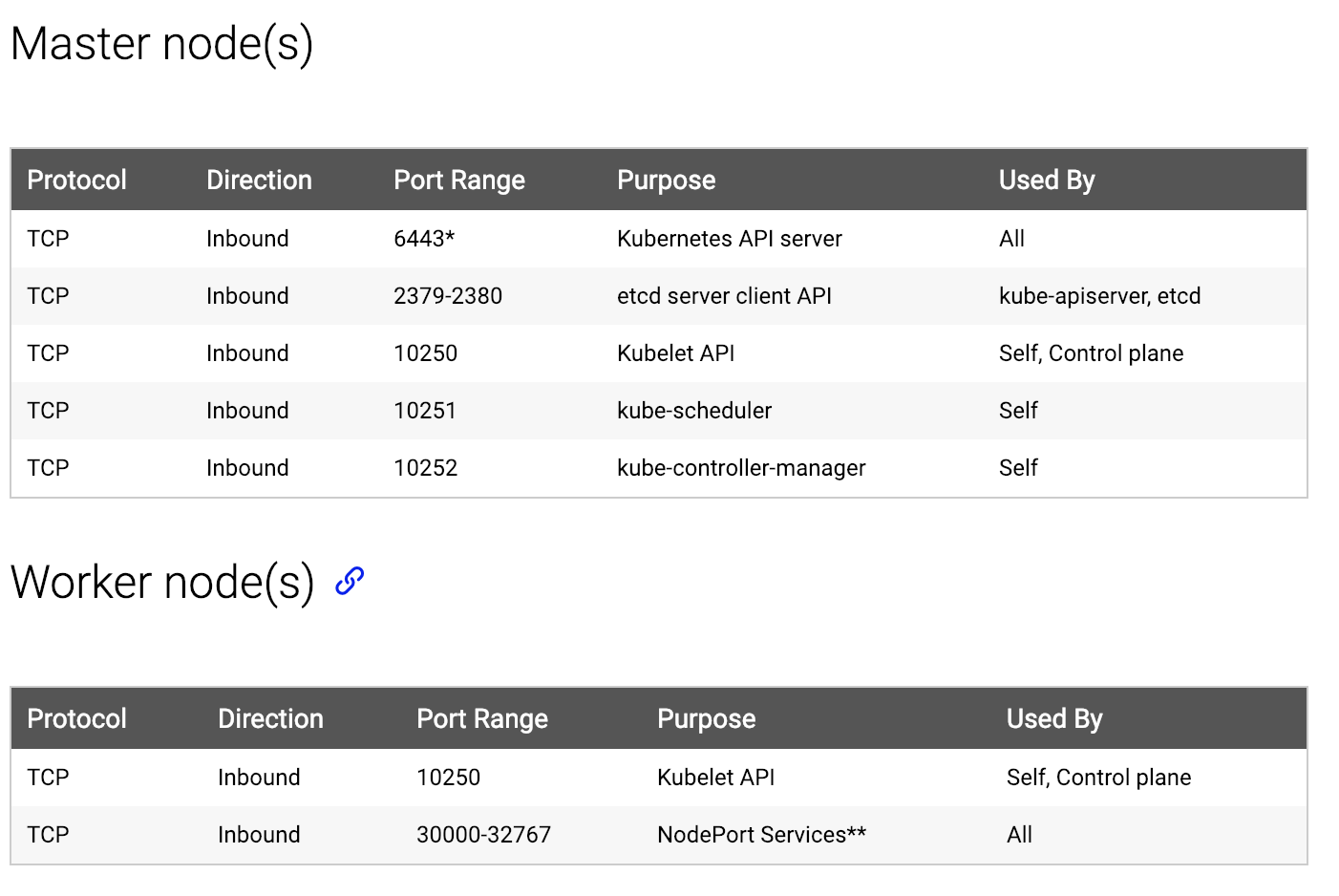The image size is (1339, 896).
Task: Click the Protocol header in master table
Action: point(76,180)
